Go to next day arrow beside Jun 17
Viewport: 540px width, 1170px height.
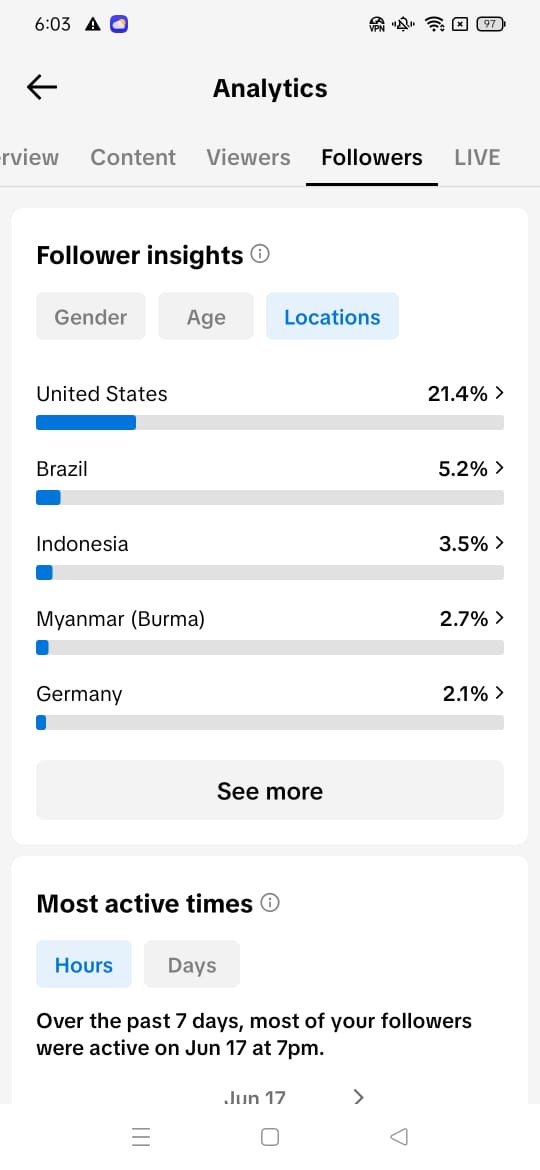359,1096
